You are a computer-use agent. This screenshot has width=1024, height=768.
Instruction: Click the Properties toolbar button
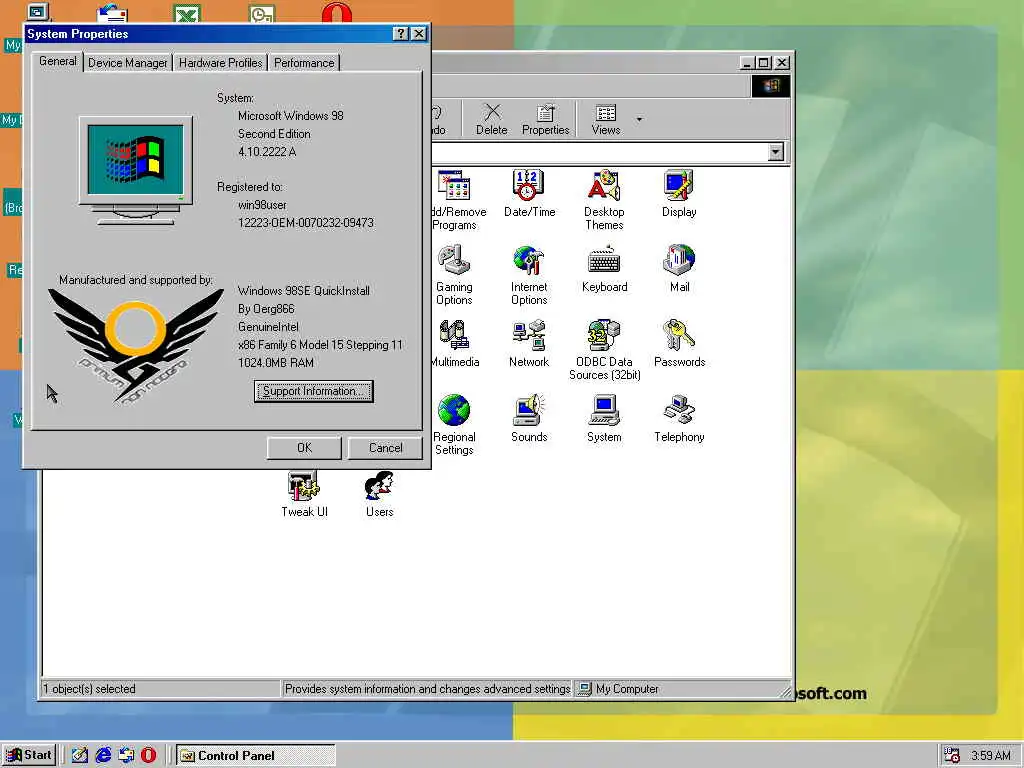click(x=545, y=120)
